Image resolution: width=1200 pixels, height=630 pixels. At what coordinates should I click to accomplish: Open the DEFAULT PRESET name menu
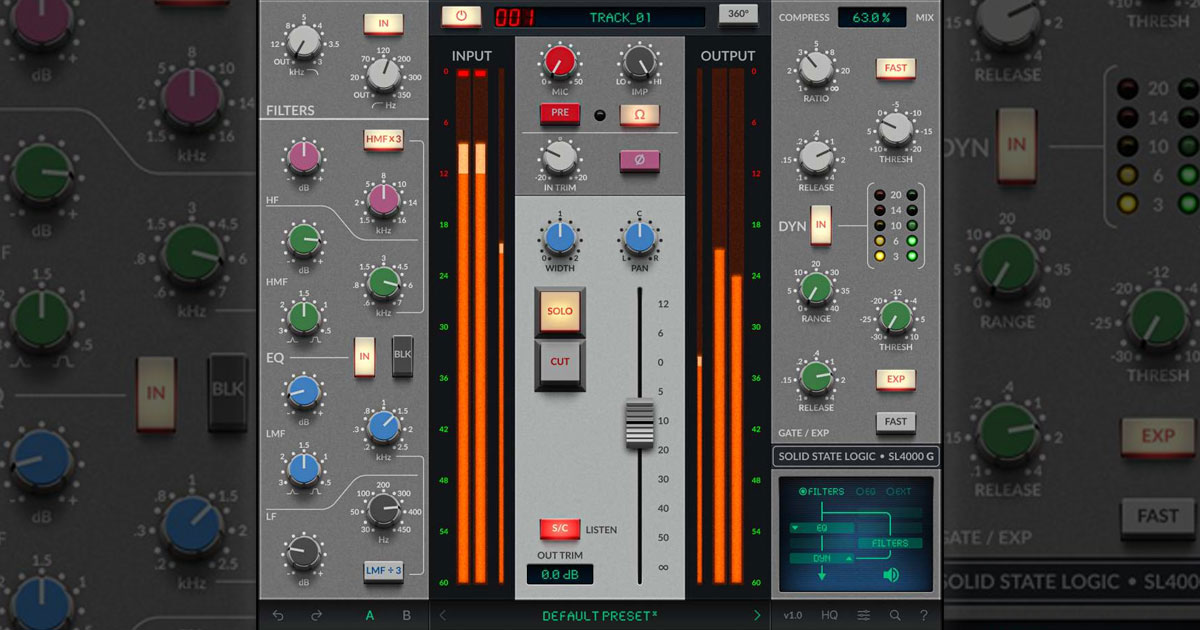click(600, 616)
